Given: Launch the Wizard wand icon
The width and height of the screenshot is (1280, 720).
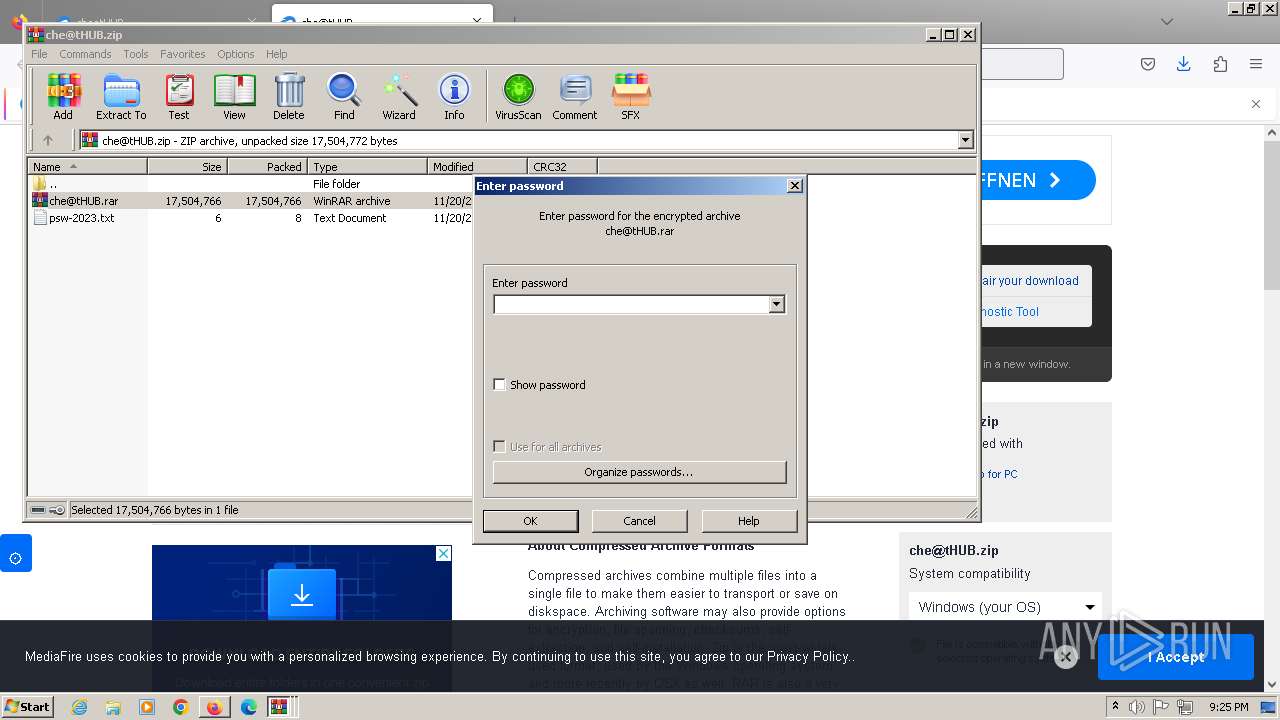Looking at the screenshot, I should (399, 97).
